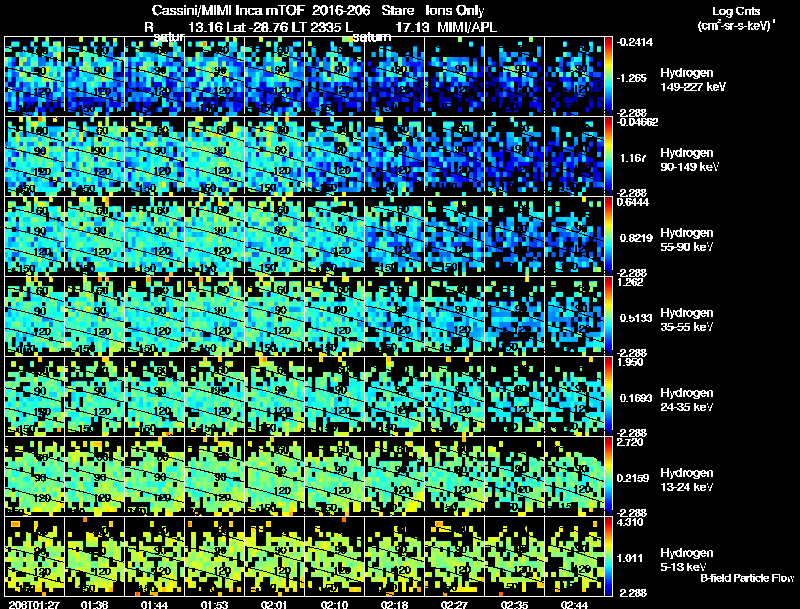Viewport: 800px width, 609px height.
Task: Click the Hydrogen 24-35 keV row label
Action: [687, 399]
